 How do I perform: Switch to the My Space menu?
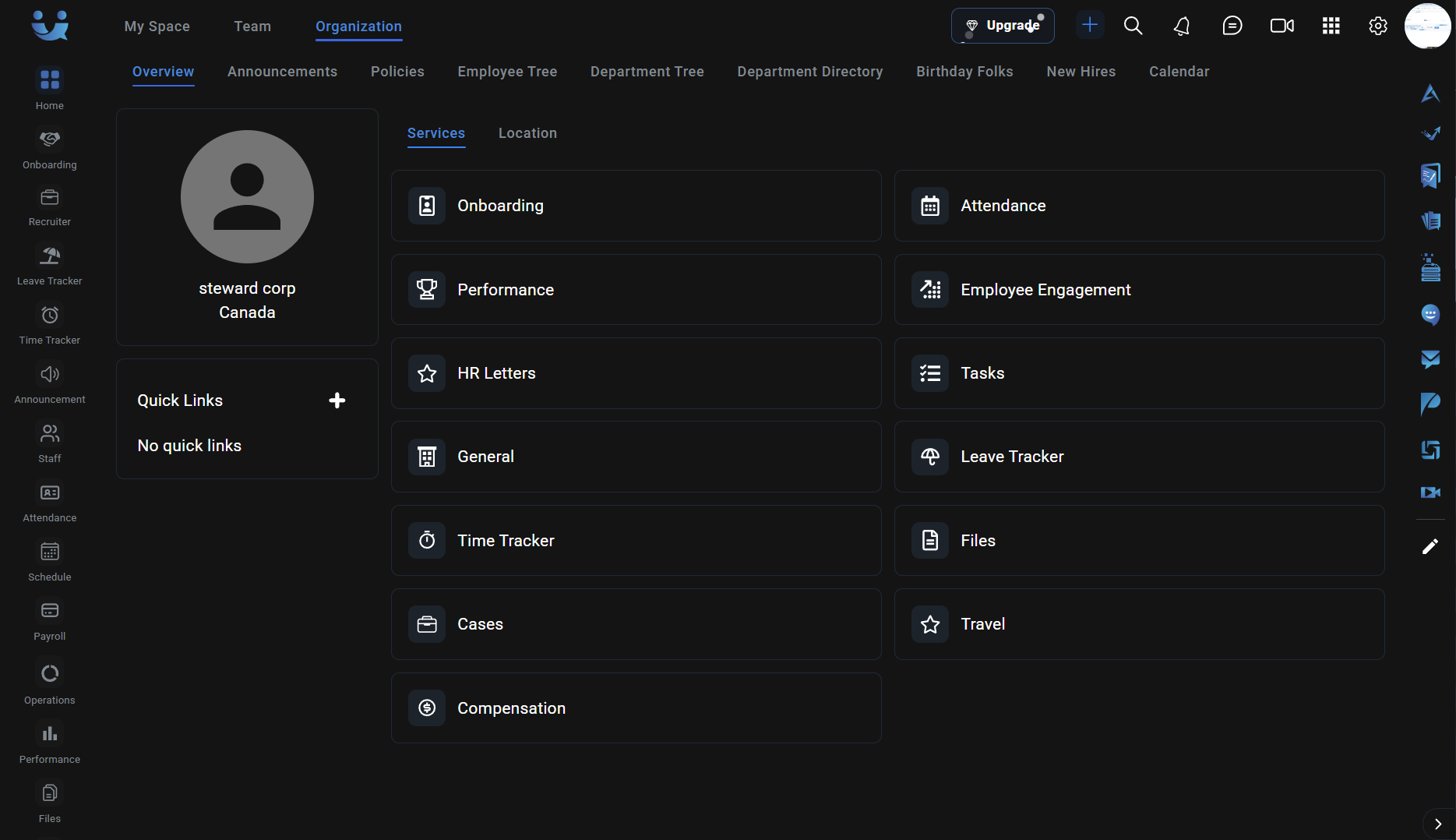pyautogui.click(x=157, y=26)
